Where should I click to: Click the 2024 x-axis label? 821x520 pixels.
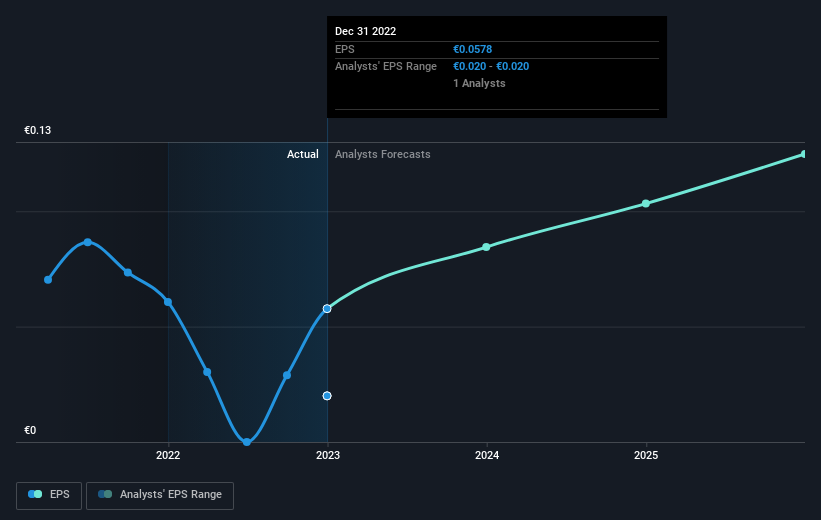point(487,456)
